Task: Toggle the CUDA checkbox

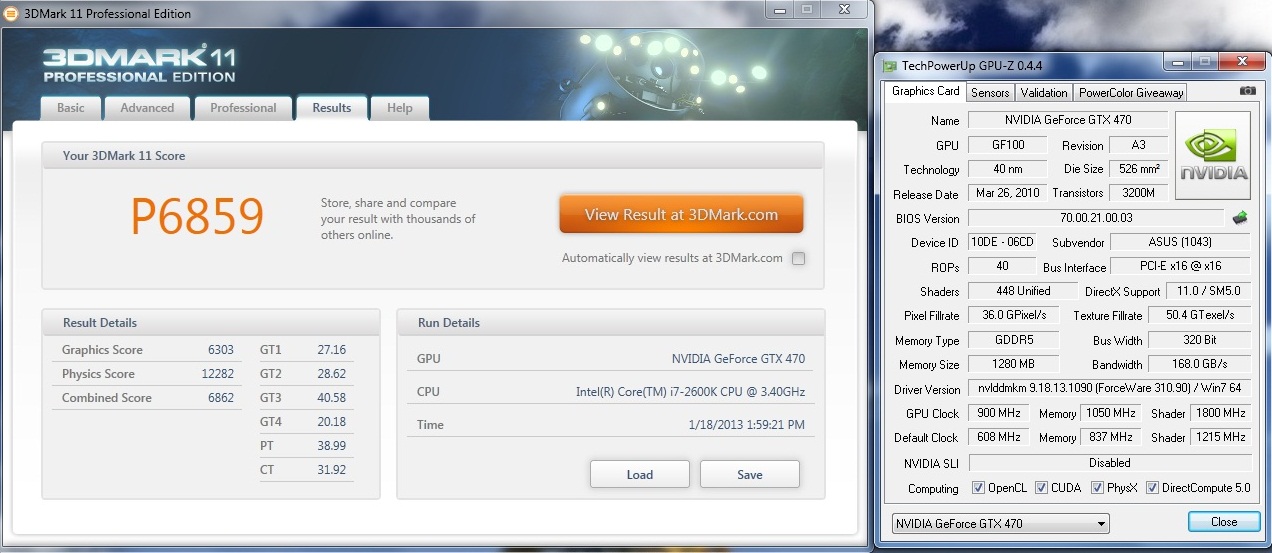Action: [1042, 488]
